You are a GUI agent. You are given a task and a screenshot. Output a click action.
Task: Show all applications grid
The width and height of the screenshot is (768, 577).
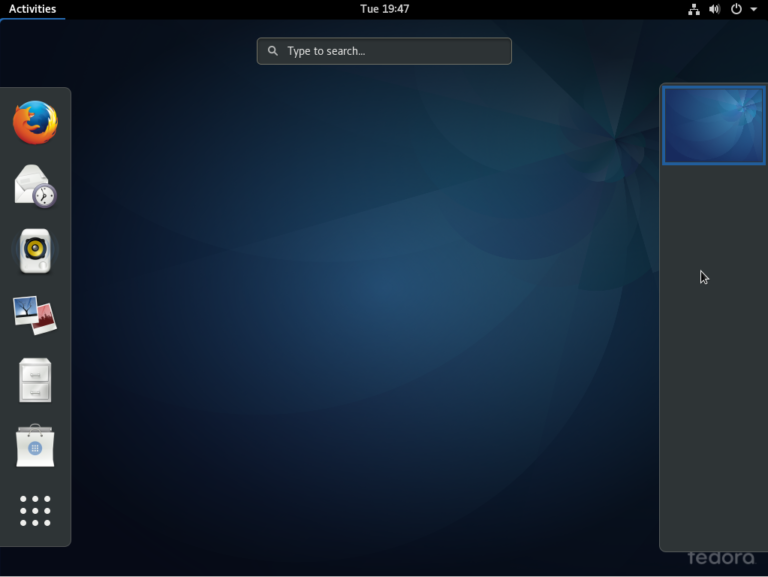pos(35,511)
